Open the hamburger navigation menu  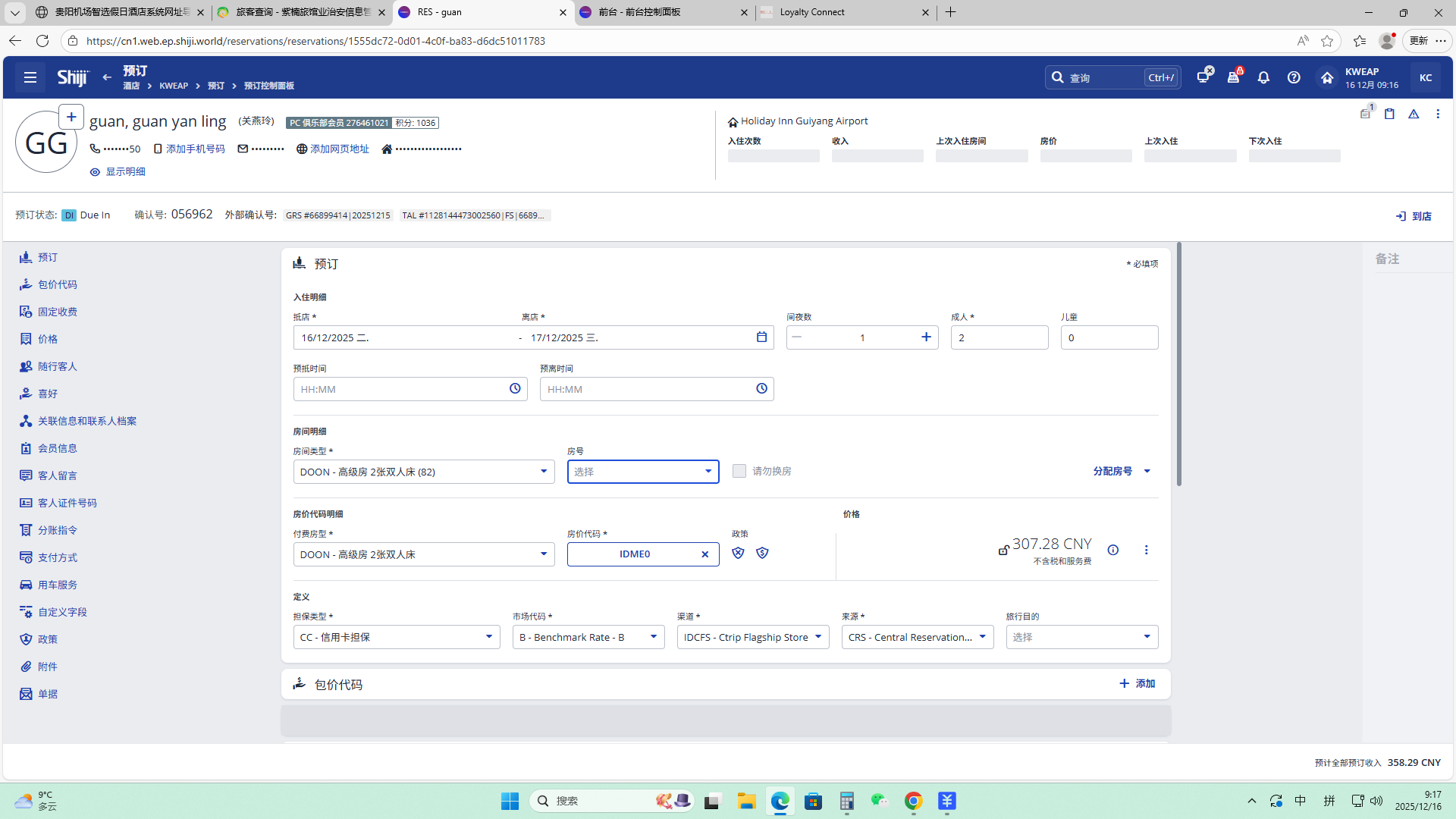[x=30, y=77]
